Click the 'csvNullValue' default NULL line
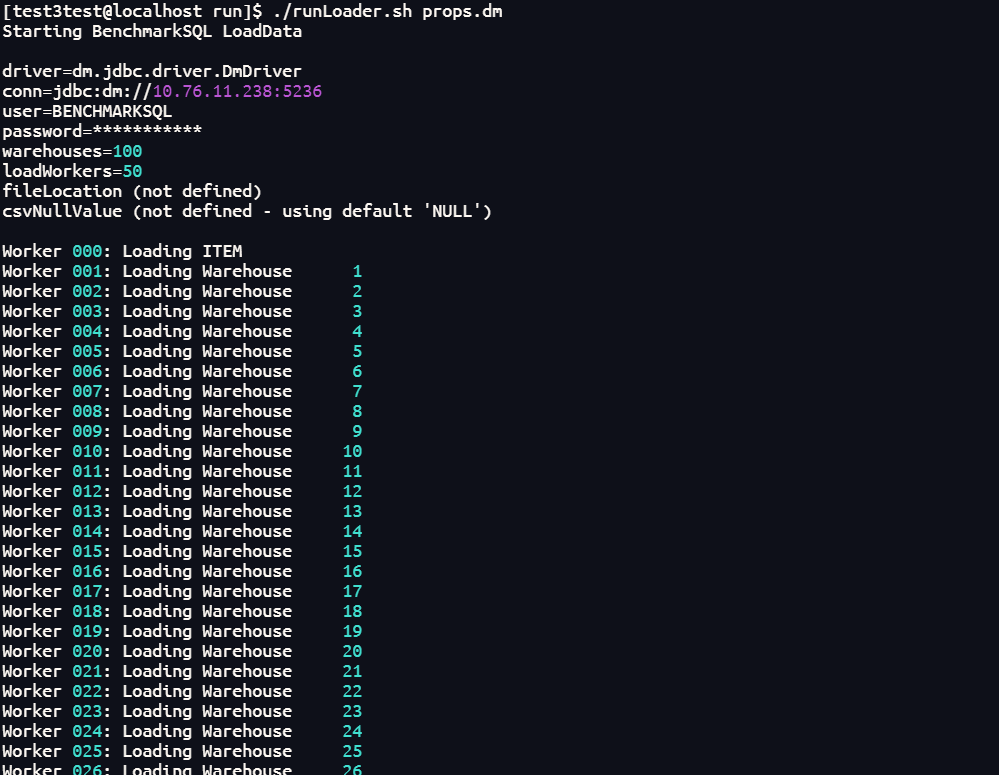Screen dimensions: 999x775 (x=247, y=211)
